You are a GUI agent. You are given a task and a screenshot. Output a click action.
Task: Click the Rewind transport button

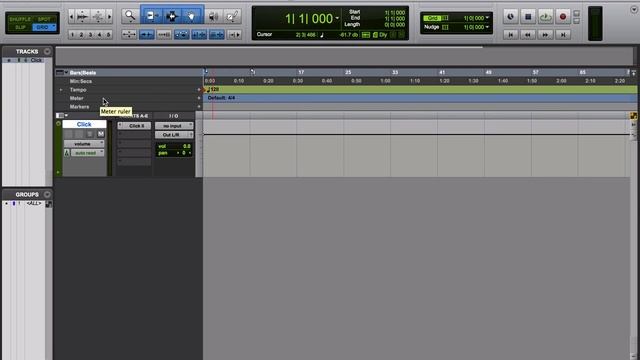[528, 35]
